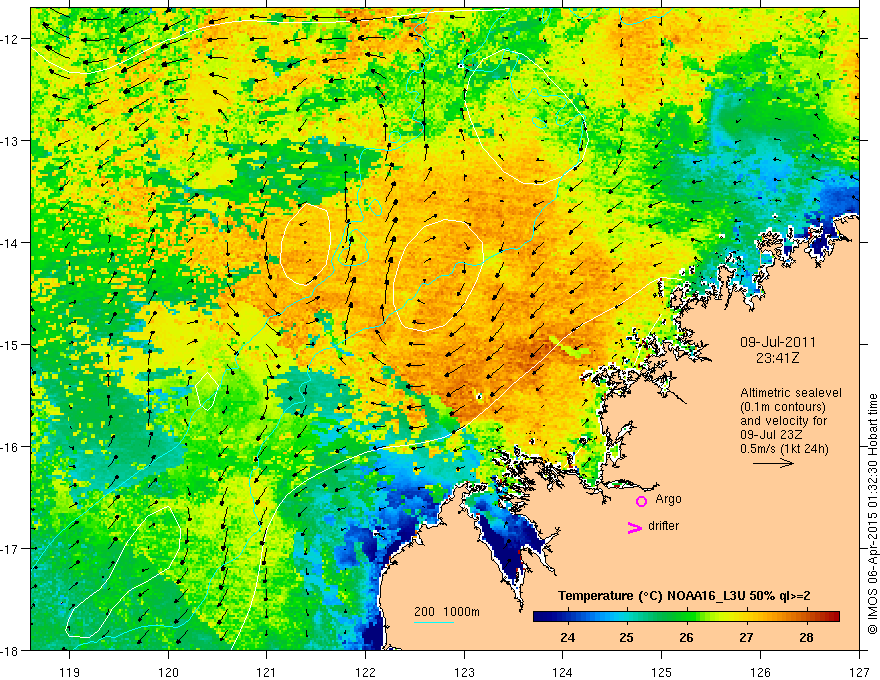Click the 'drifter' legend label
880x680 pixels.
663,526
